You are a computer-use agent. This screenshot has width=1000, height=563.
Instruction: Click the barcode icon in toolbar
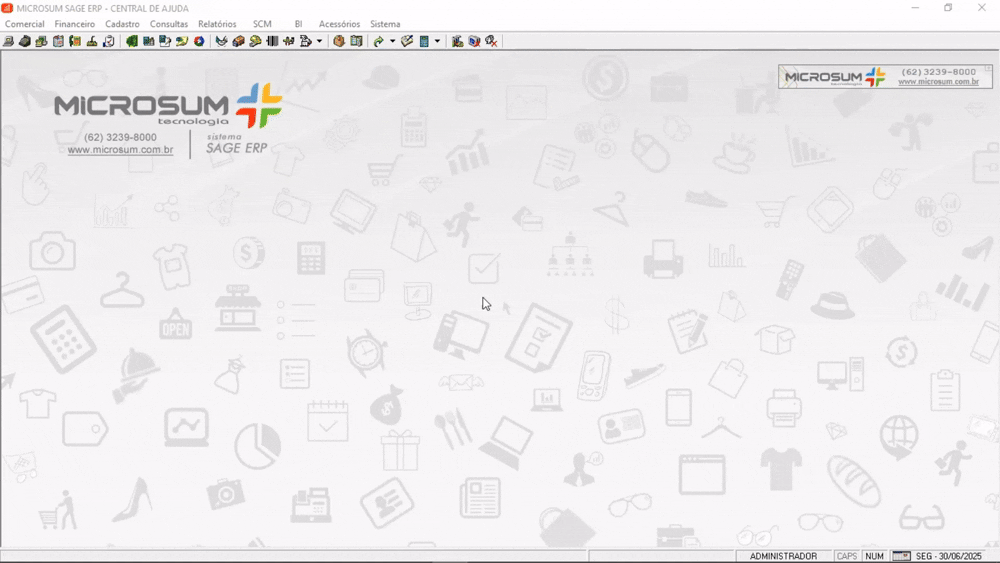(272, 41)
